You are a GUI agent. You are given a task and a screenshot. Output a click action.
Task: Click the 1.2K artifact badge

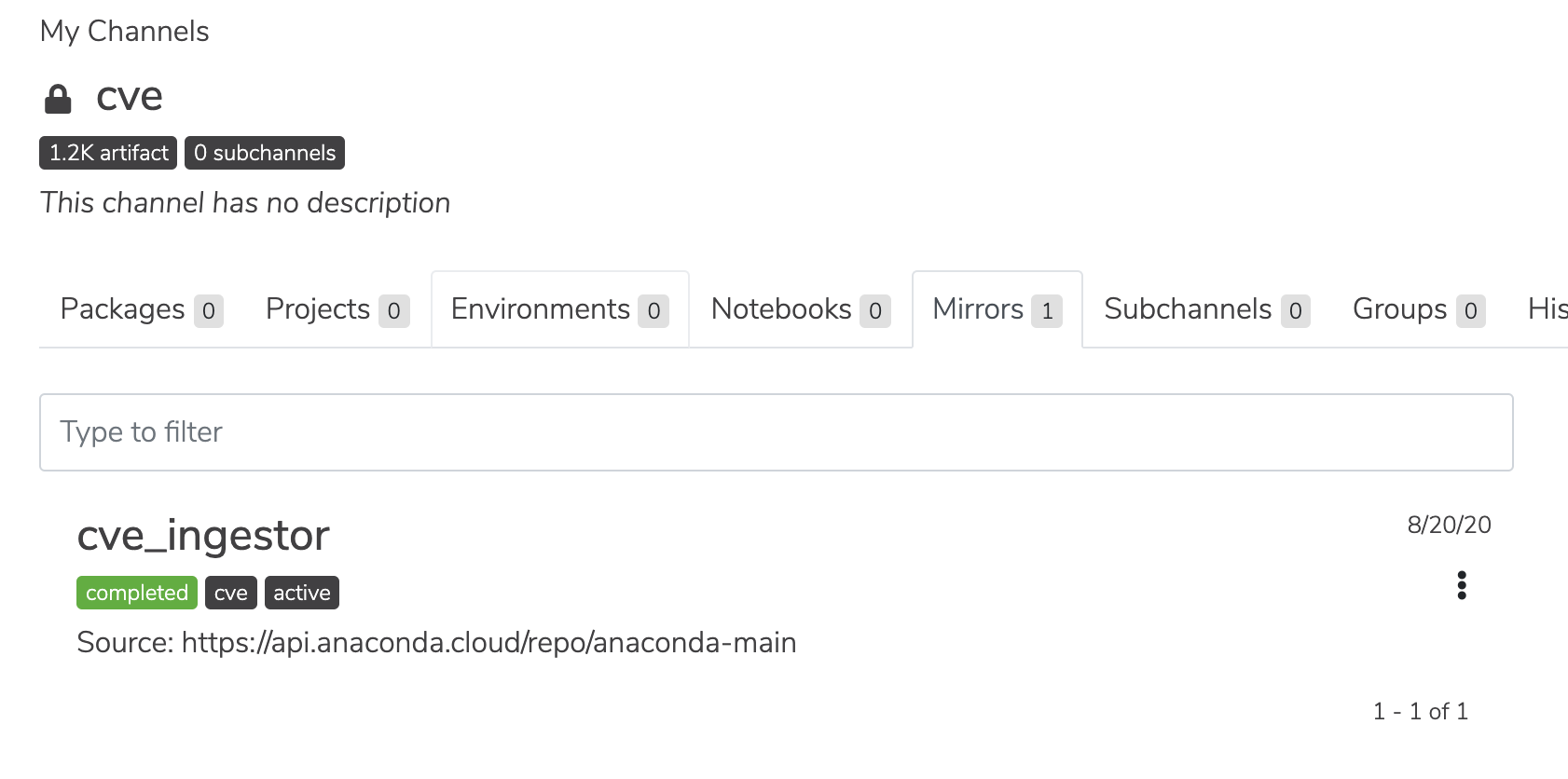pyautogui.click(x=108, y=153)
